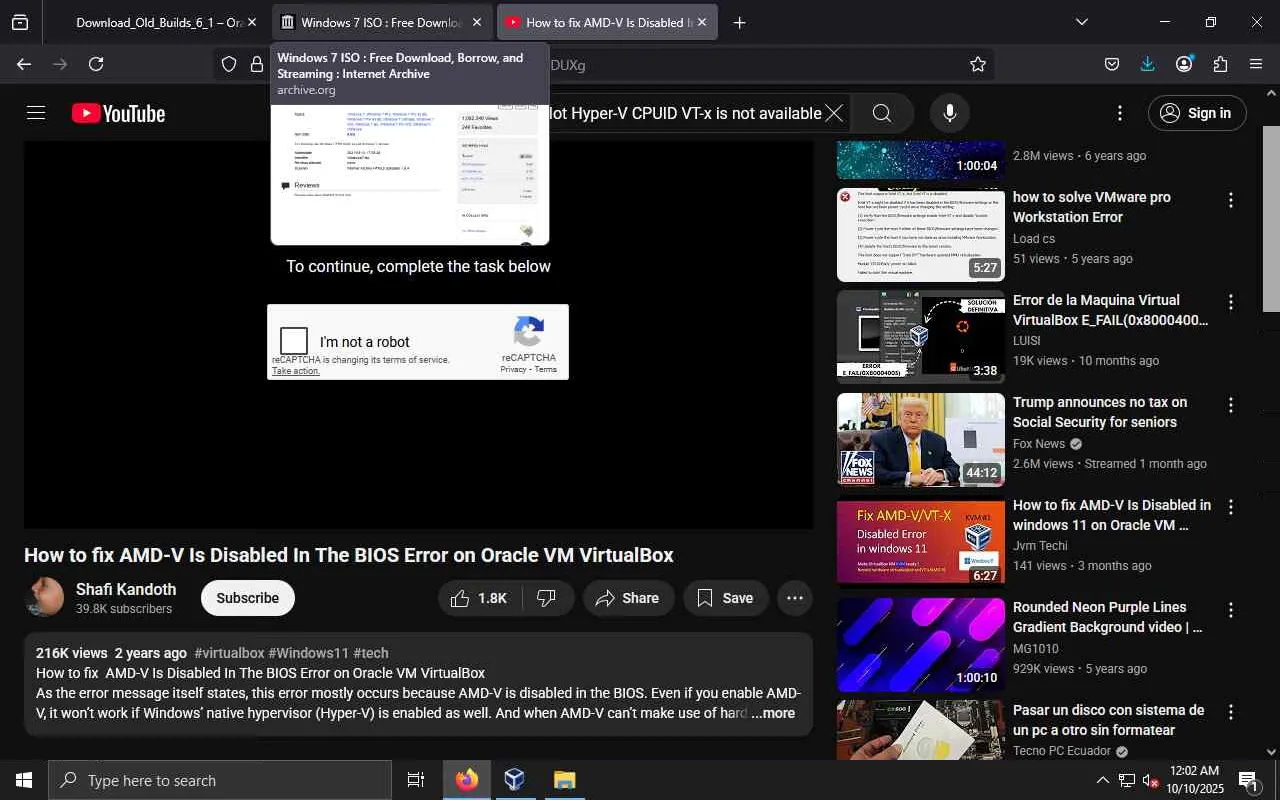Screen dimensions: 1280x800
Task: Play the Fox News Trump video thumbnail
Action: click(x=921, y=440)
